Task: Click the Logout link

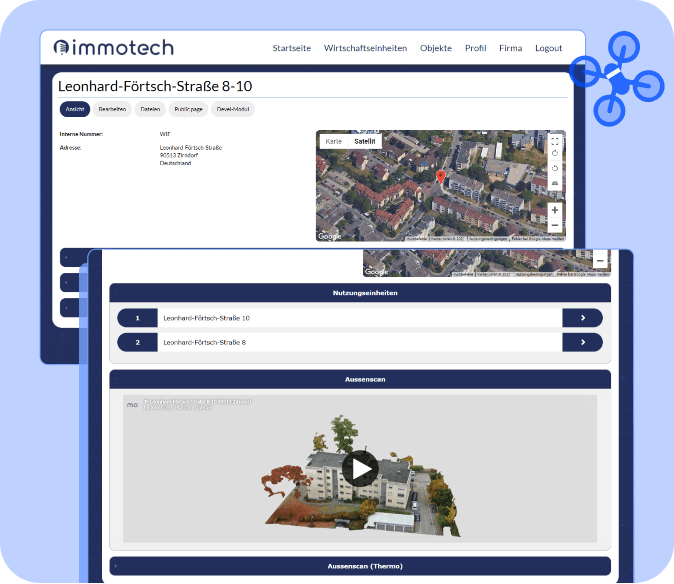Action: 548,48
